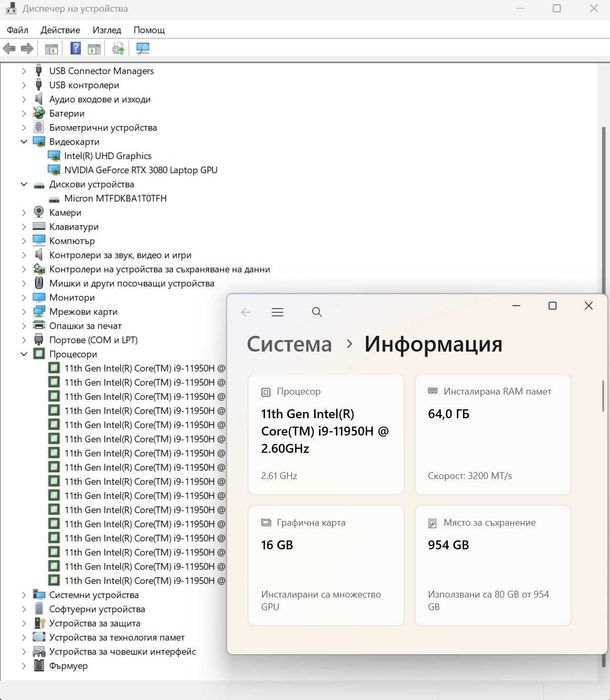Click the back arrow in Settings window
Screen dimensions: 610x700
pyautogui.click(x=246, y=312)
